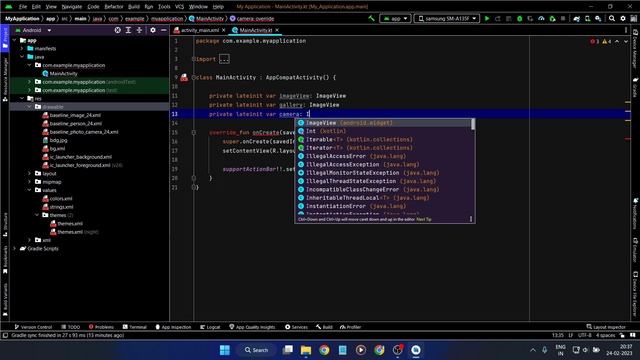
Task: Open the Logcat tool window
Action: [210, 327]
